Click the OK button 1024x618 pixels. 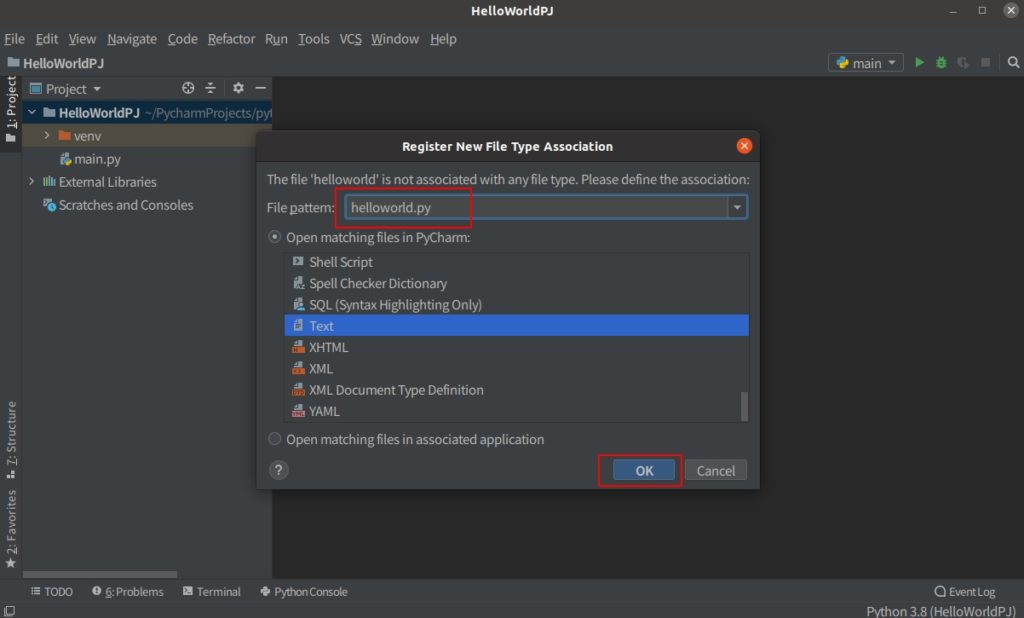tap(644, 471)
